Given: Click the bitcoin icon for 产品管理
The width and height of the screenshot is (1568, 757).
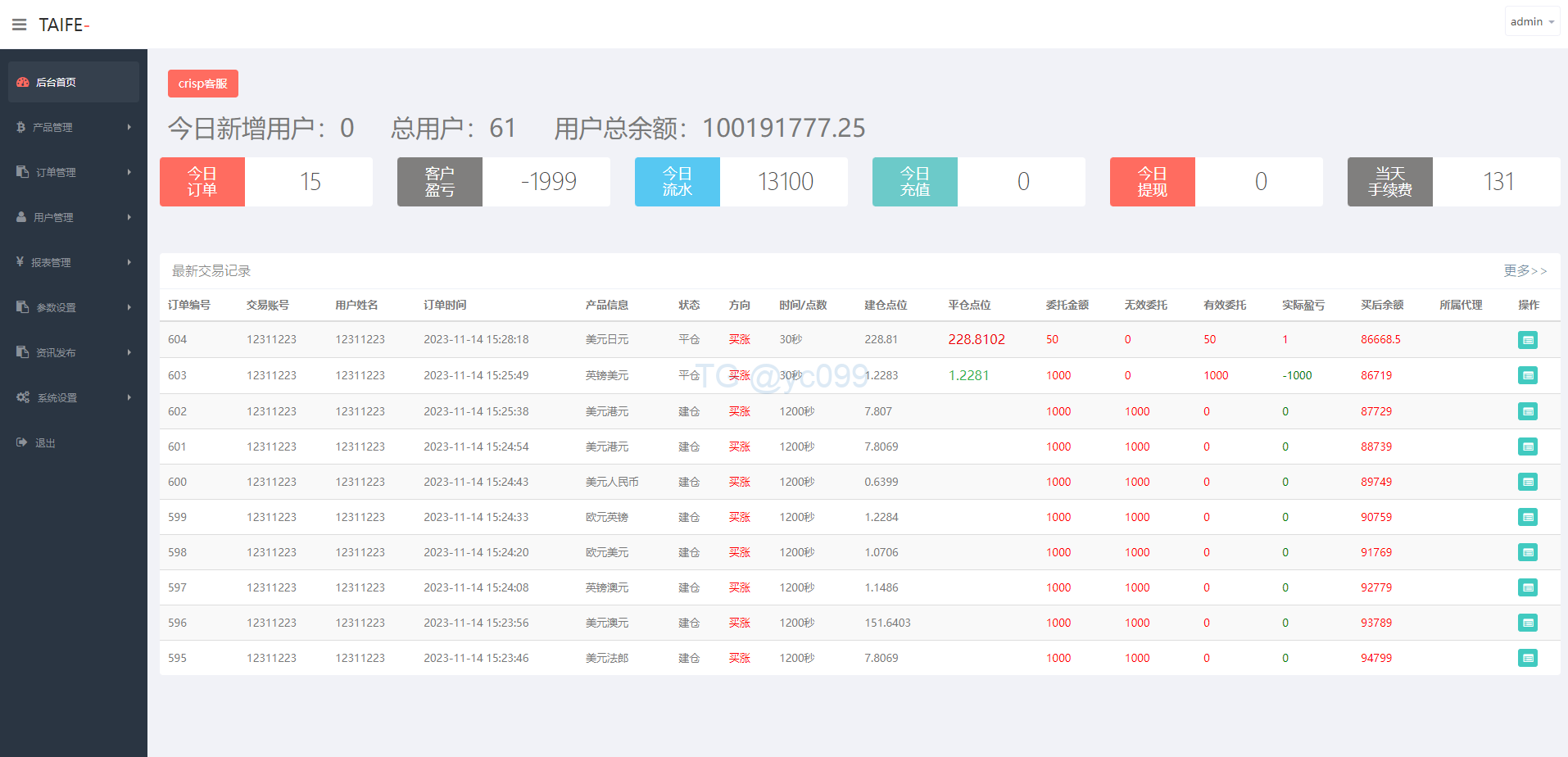Looking at the screenshot, I should (21, 127).
